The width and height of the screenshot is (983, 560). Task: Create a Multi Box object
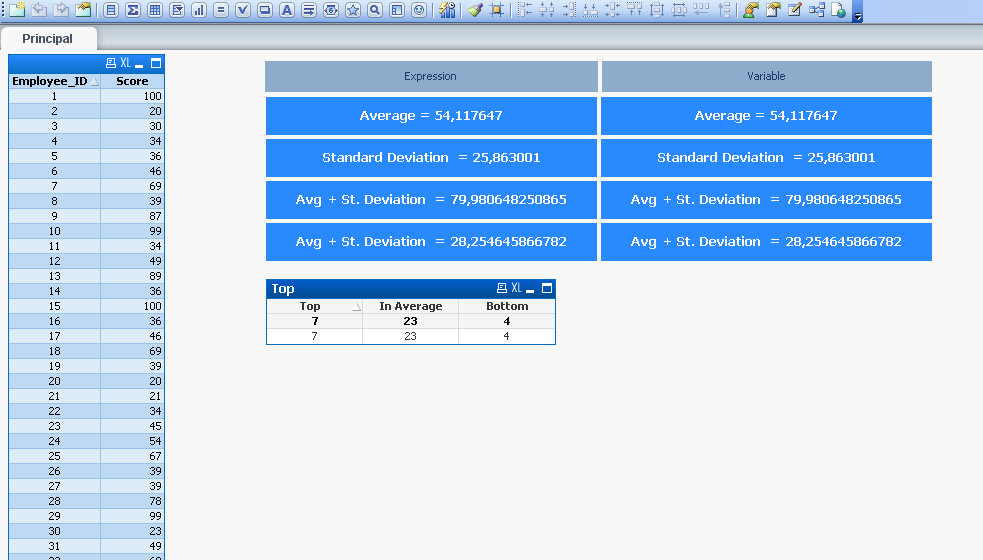pos(177,9)
